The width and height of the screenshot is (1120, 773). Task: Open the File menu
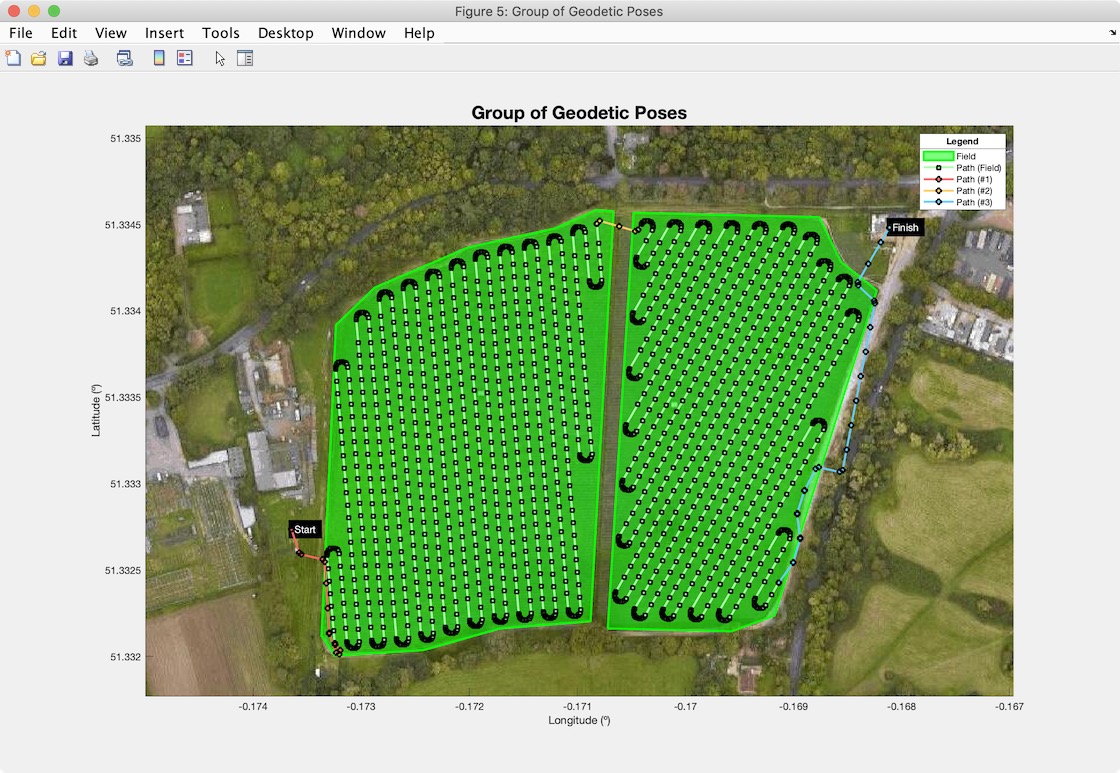point(20,33)
